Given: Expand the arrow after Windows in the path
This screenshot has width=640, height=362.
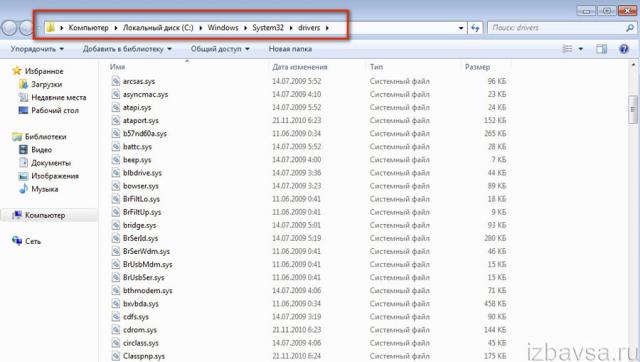Looking at the screenshot, I should pyautogui.click(x=246, y=28).
